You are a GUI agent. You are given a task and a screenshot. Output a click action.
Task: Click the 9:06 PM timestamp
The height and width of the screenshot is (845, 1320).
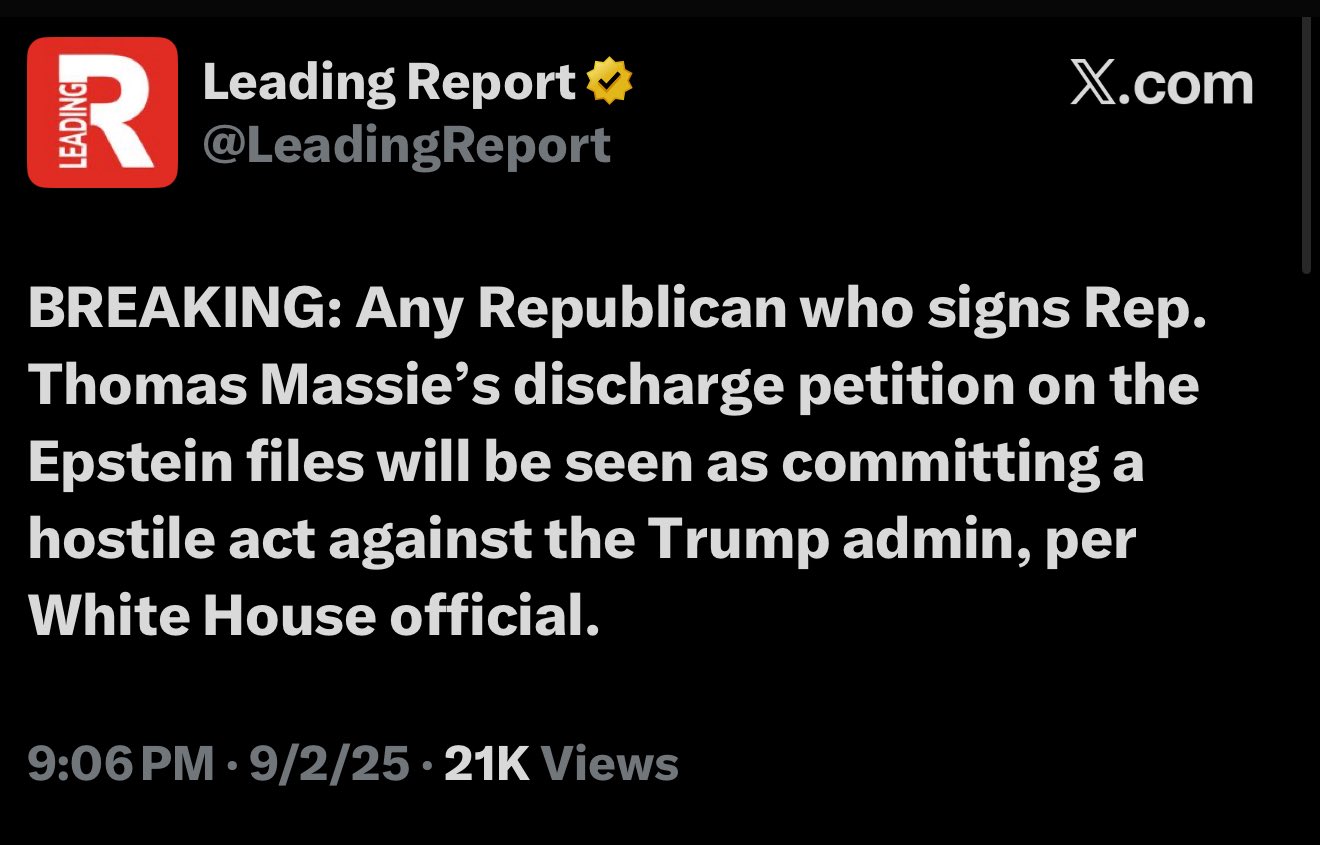pos(120,765)
